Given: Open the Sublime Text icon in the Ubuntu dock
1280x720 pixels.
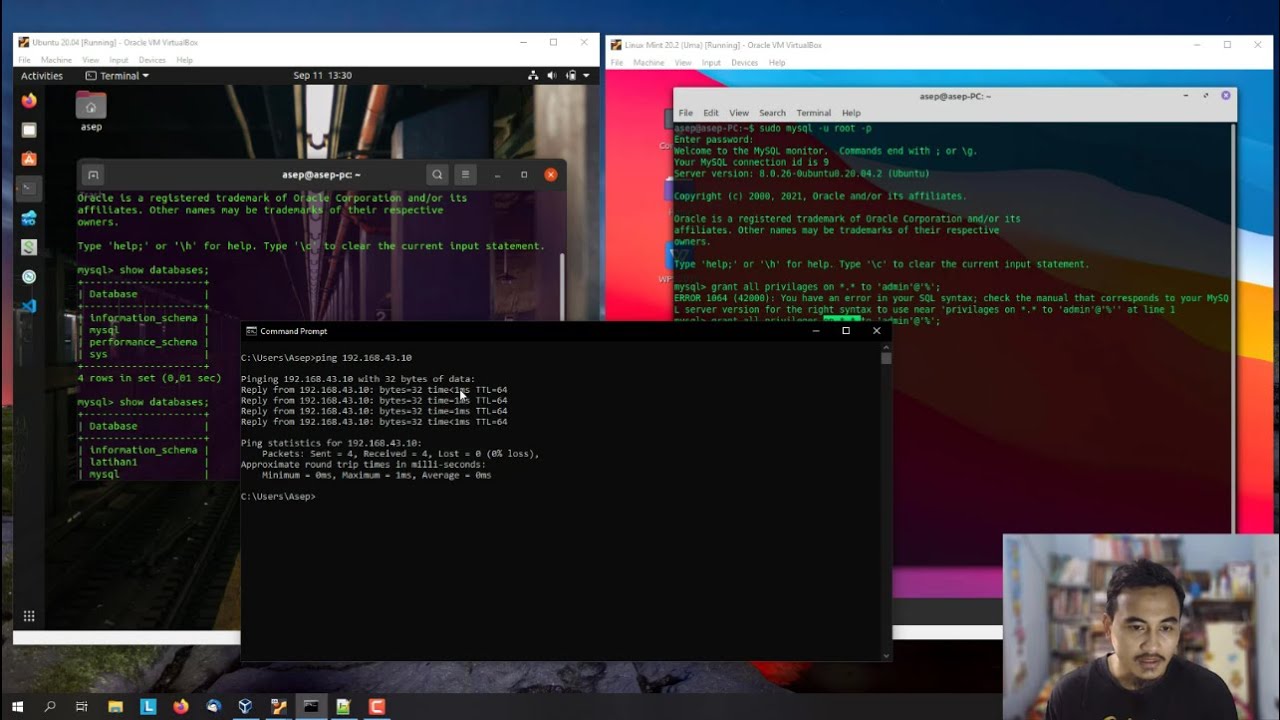Looking at the screenshot, I should point(29,247).
